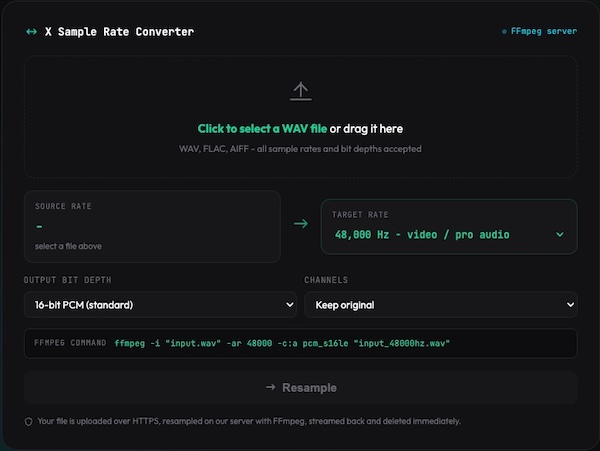Click the green arrow between source and target rate

click(301, 223)
